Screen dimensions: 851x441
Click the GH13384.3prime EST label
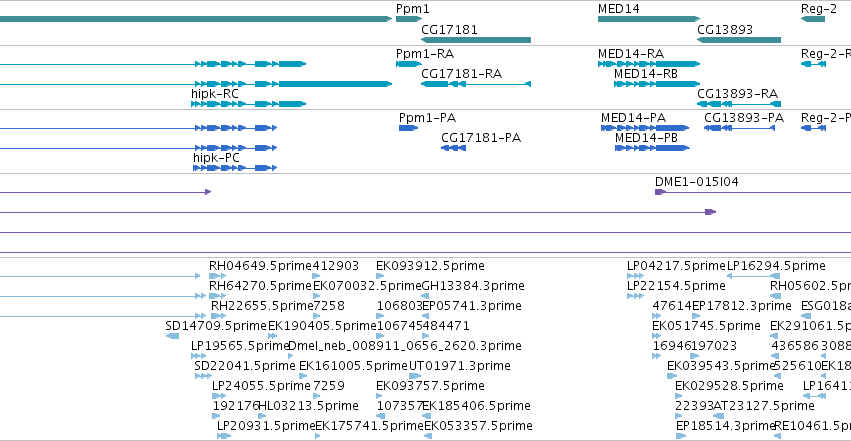(473, 286)
